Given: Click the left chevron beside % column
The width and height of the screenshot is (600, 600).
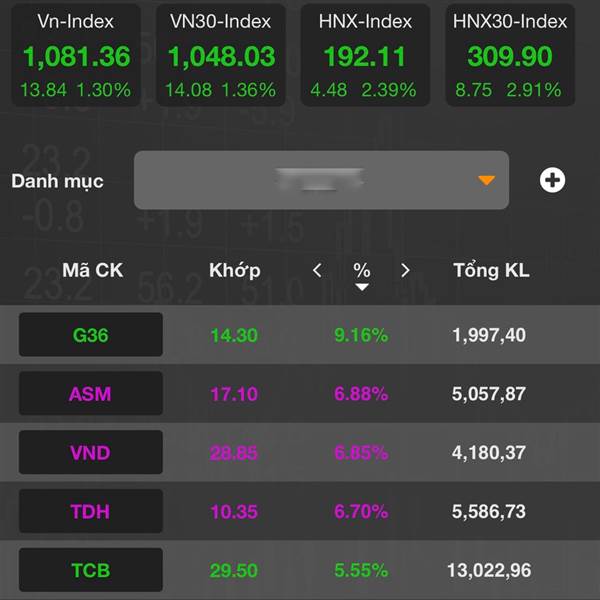Looking at the screenshot, I should (317, 271).
